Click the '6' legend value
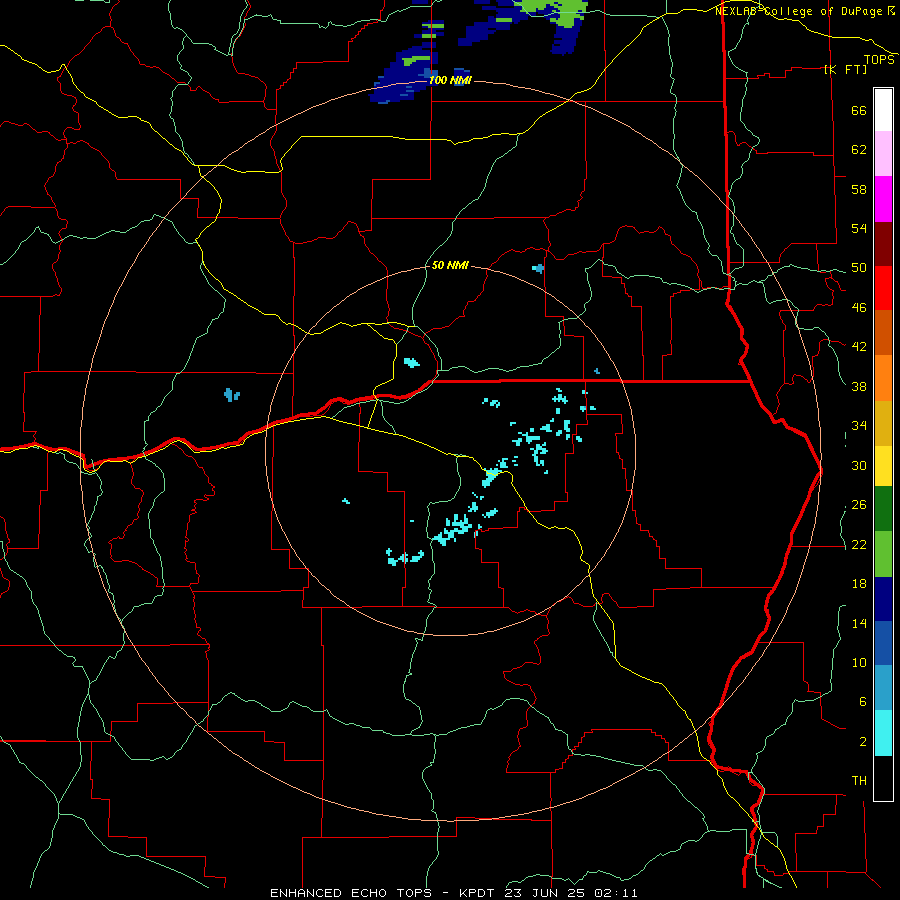Viewport: 900px width, 900px height. (863, 702)
